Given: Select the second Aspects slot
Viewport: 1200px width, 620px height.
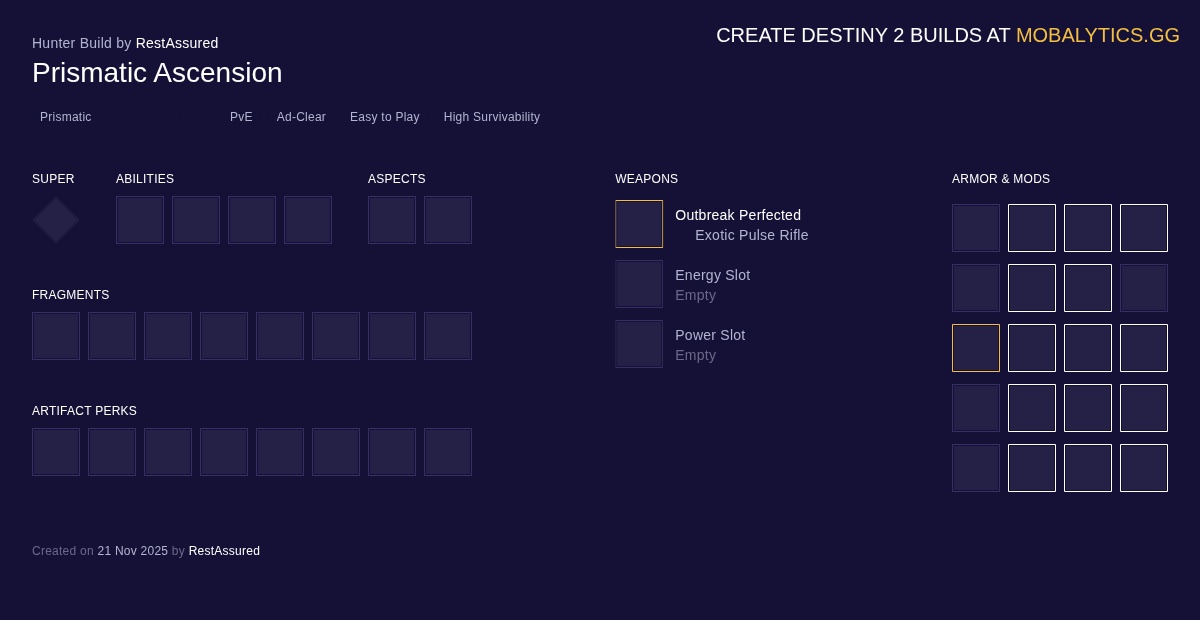Looking at the screenshot, I should (448, 220).
